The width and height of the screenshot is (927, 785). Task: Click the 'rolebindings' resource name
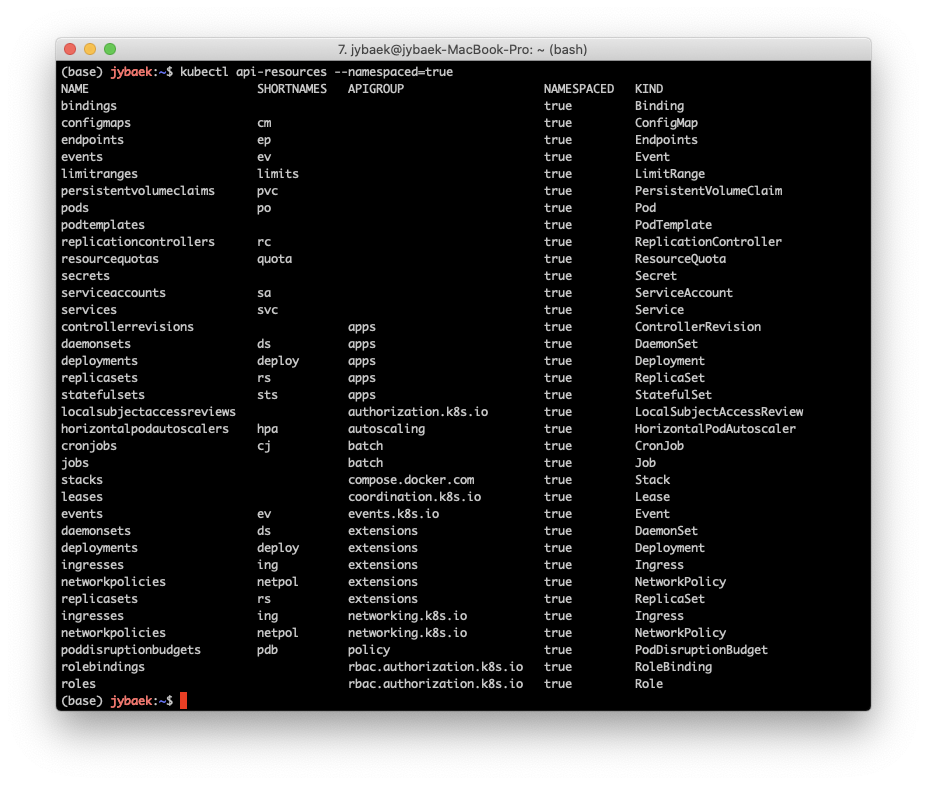(x=103, y=667)
